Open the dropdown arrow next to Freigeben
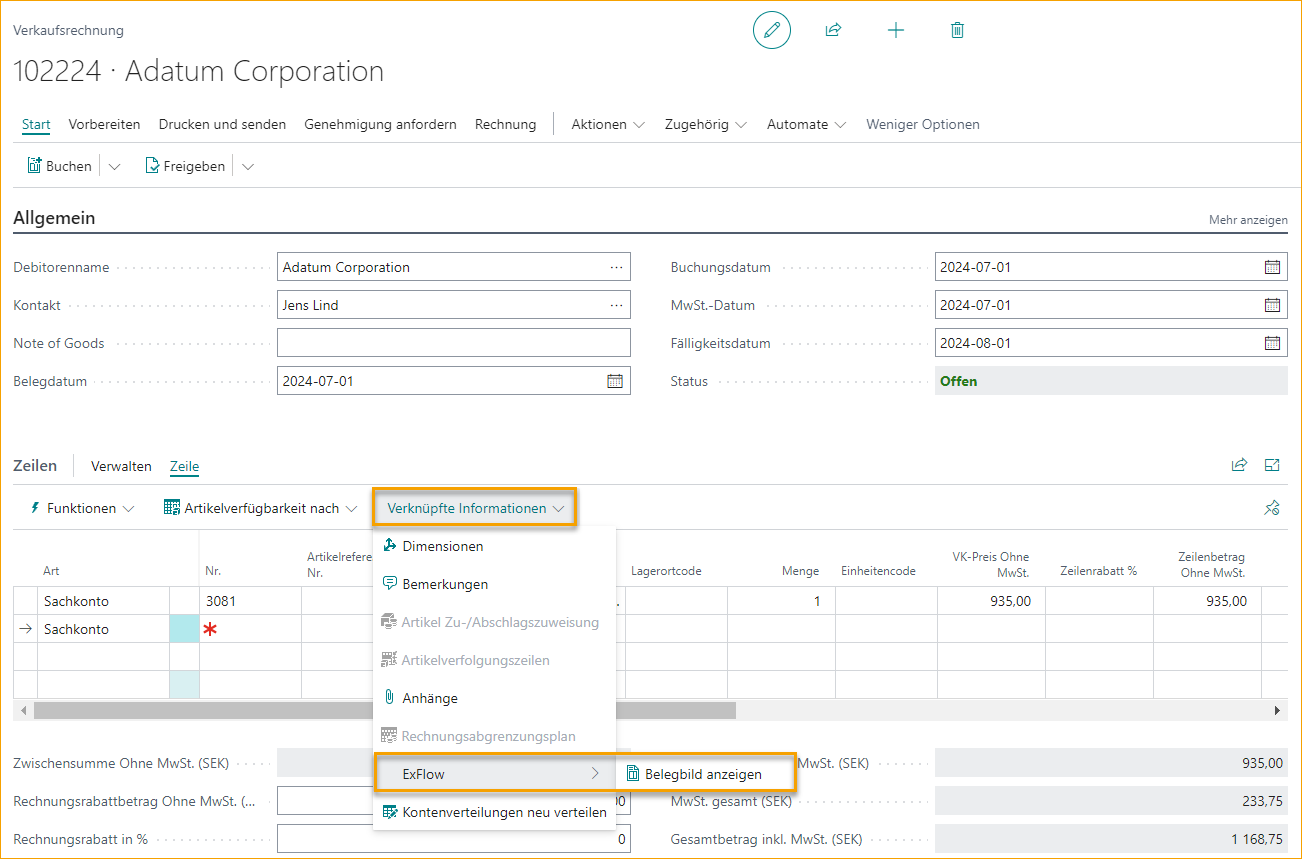1302x859 pixels. coord(248,167)
